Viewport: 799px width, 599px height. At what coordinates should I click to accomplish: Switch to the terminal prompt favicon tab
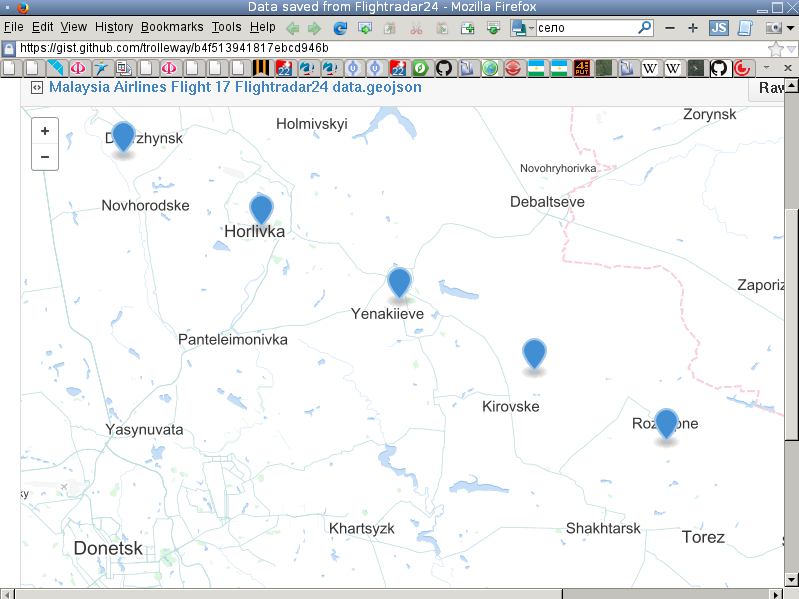click(696, 68)
